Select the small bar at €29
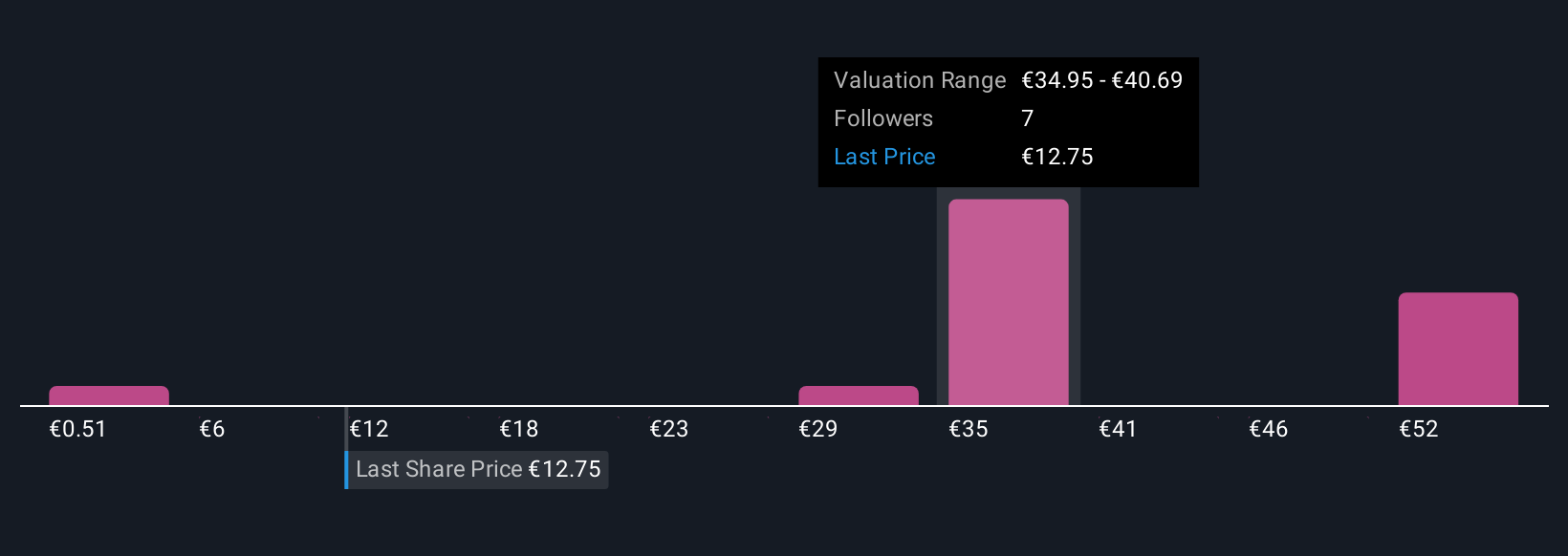This screenshot has width=1568, height=556. click(859, 396)
